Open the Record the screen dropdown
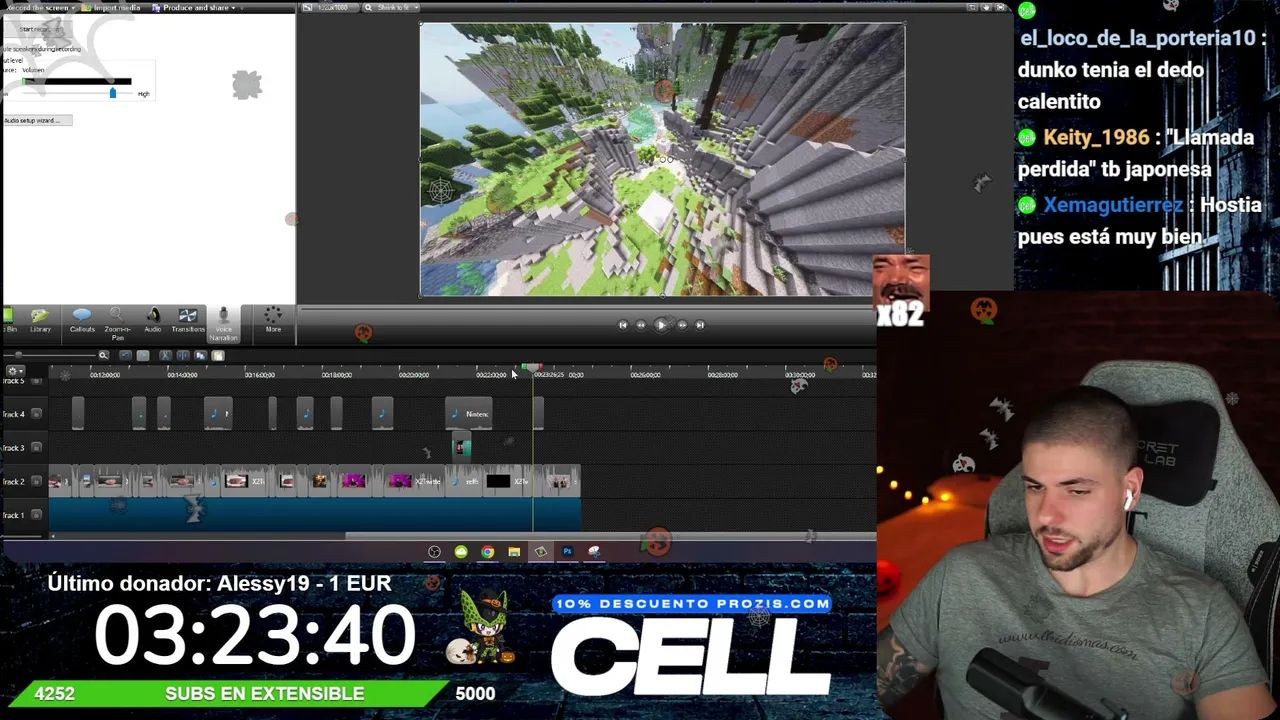The image size is (1280, 720). 40,8
